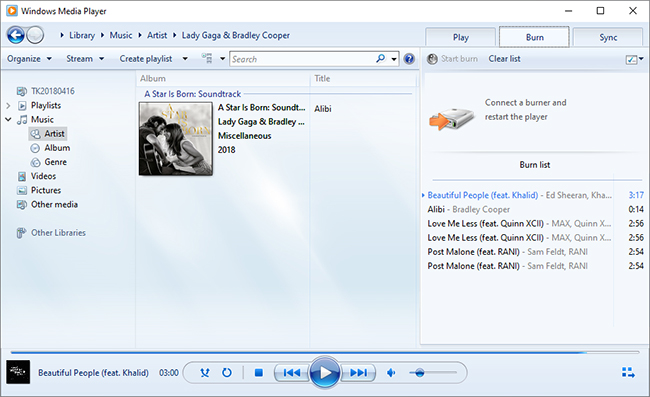
Task: Click Lady Gaga & Bradley Cooper in breadcrumb
Action: pyautogui.click(x=235, y=35)
